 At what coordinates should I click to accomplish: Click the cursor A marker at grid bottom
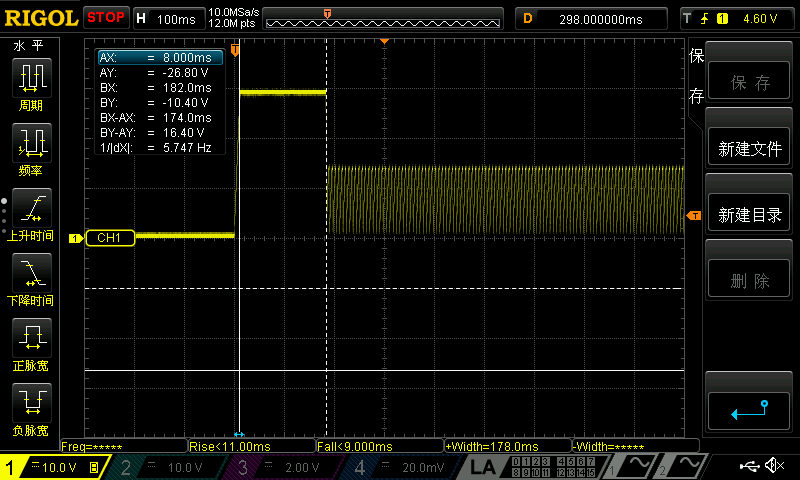point(239,435)
